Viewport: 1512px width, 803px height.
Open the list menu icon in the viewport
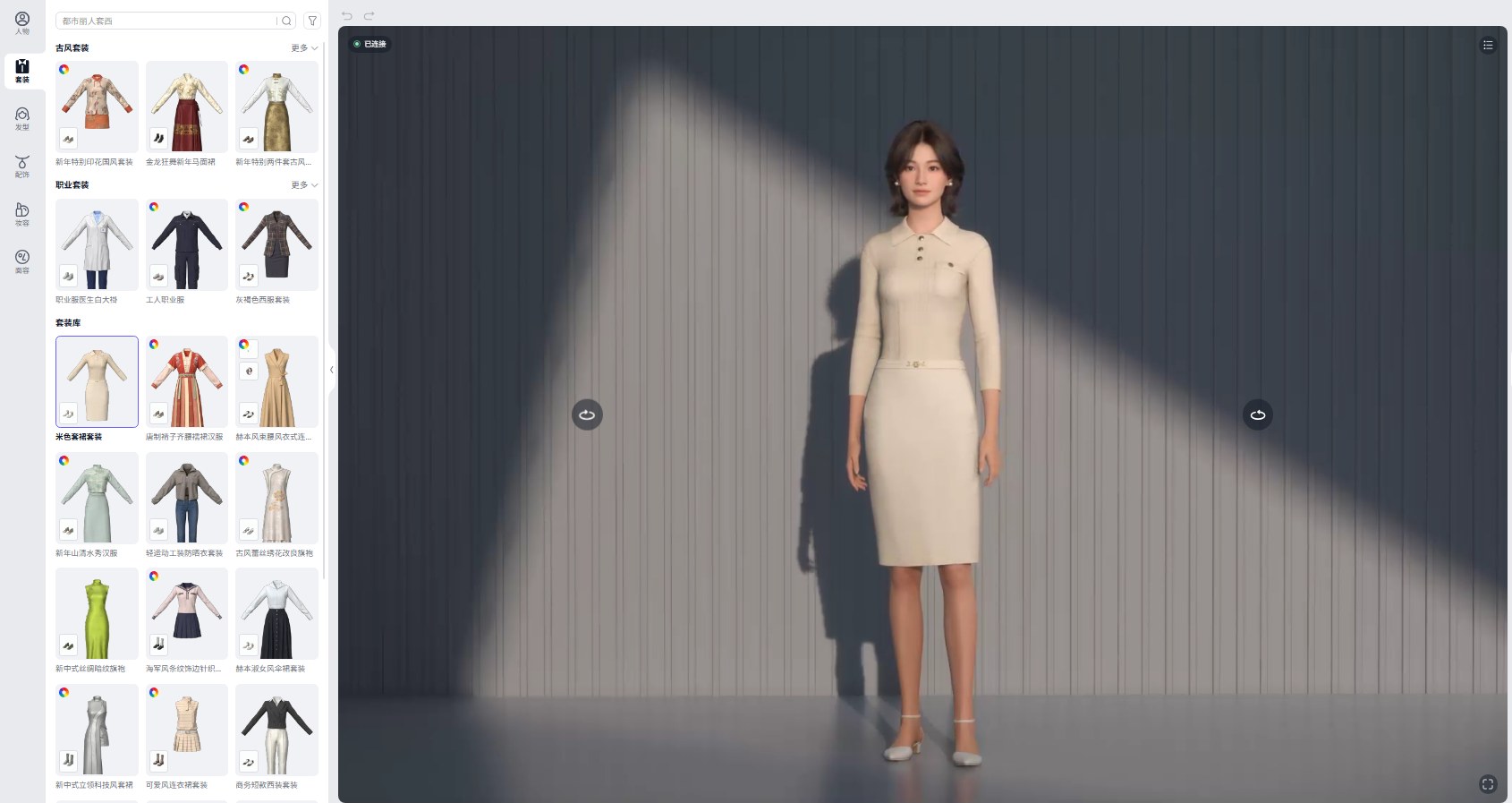(1488, 45)
